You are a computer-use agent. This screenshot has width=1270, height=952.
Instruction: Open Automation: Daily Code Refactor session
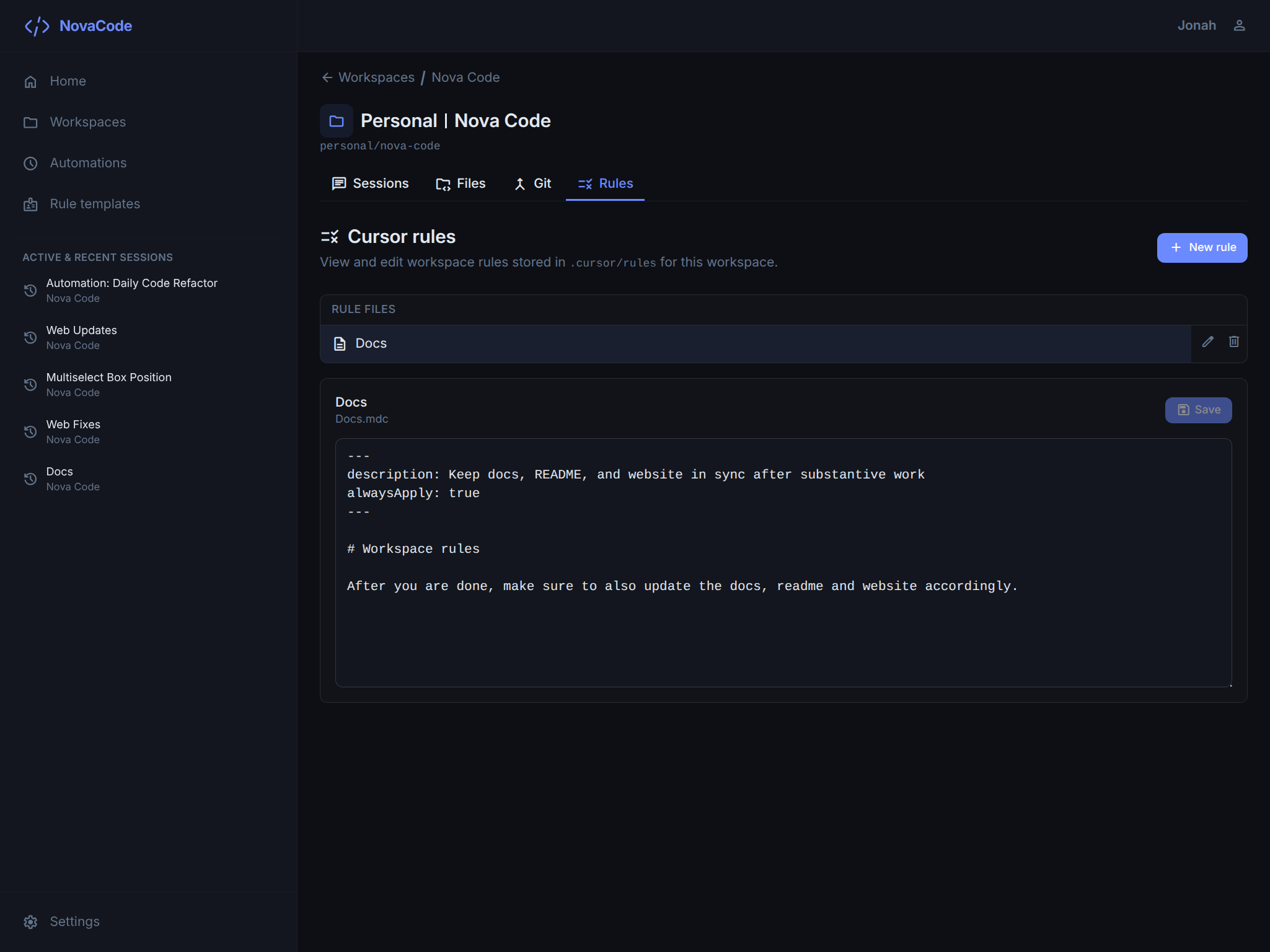(149, 290)
